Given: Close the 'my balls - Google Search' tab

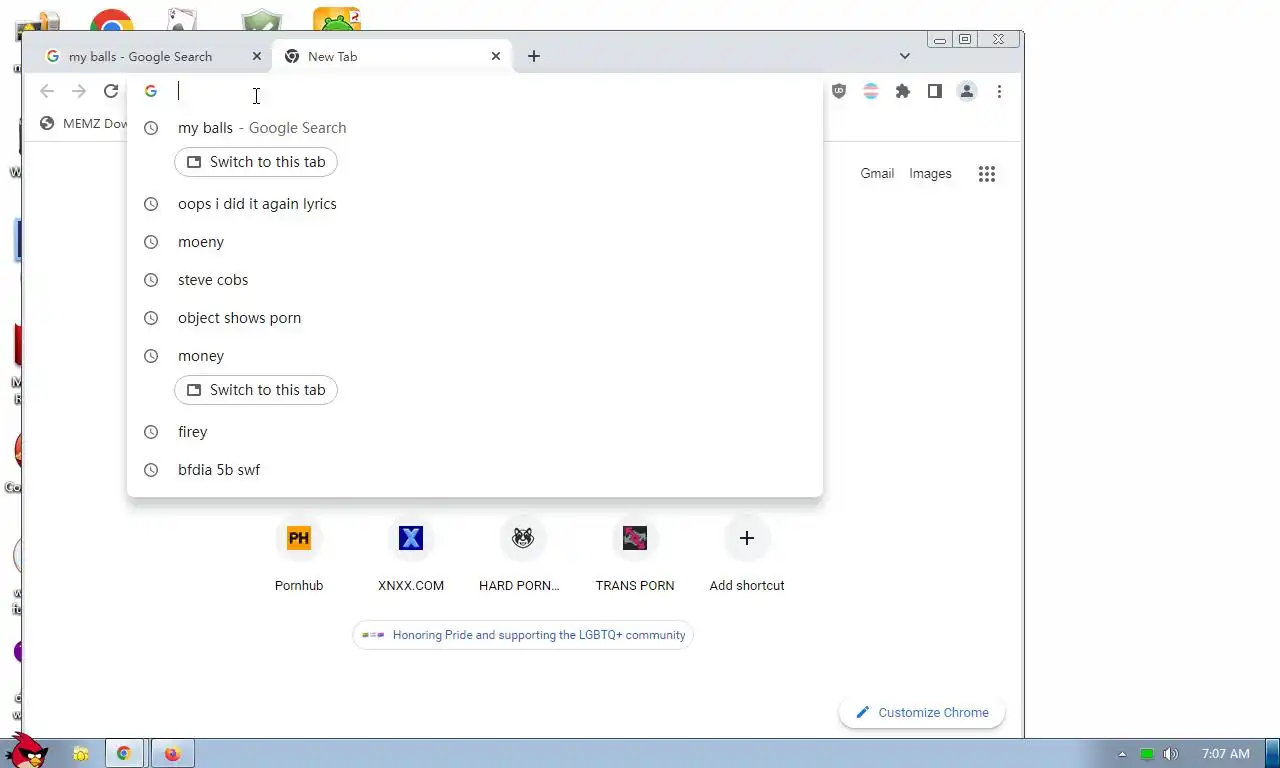Looking at the screenshot, I should click(257, 56).
